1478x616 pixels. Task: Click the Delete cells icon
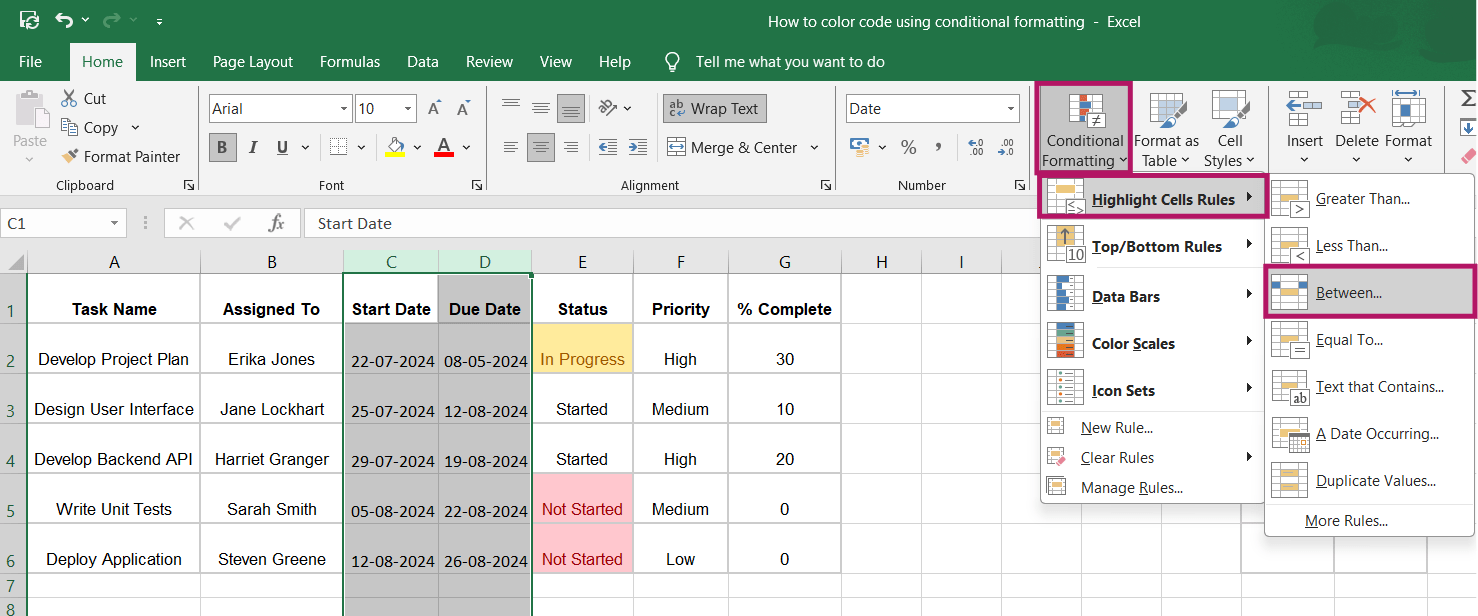click(x=1357, y=107)
